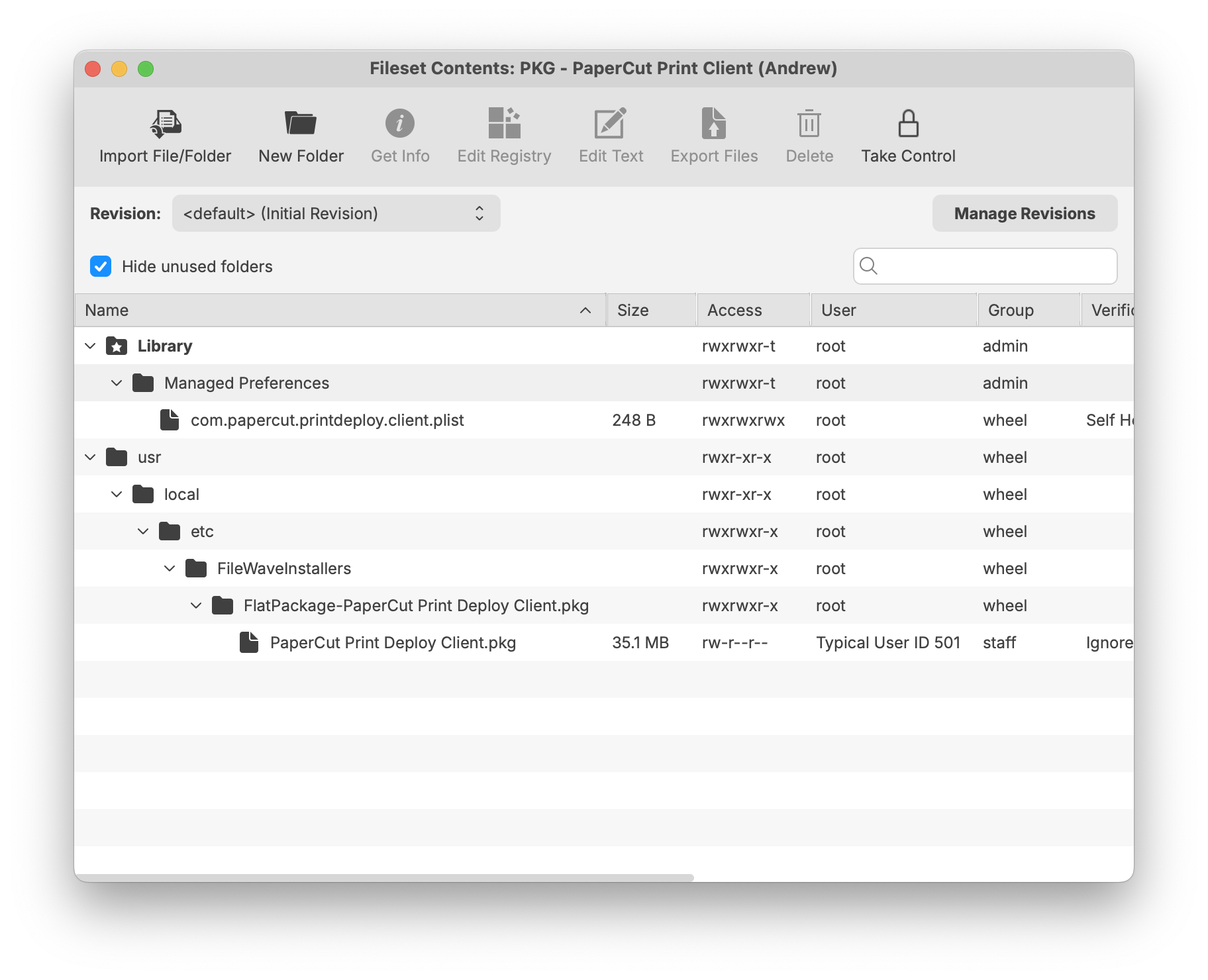Sort by the Name column header
This screenshot has height=980, width=1208.
point(340,310)
